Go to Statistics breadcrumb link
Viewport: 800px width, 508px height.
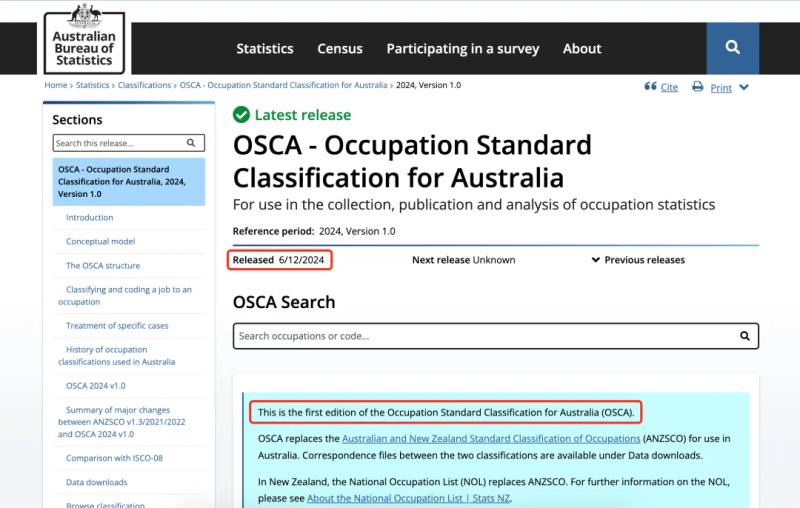coord(92,85)
